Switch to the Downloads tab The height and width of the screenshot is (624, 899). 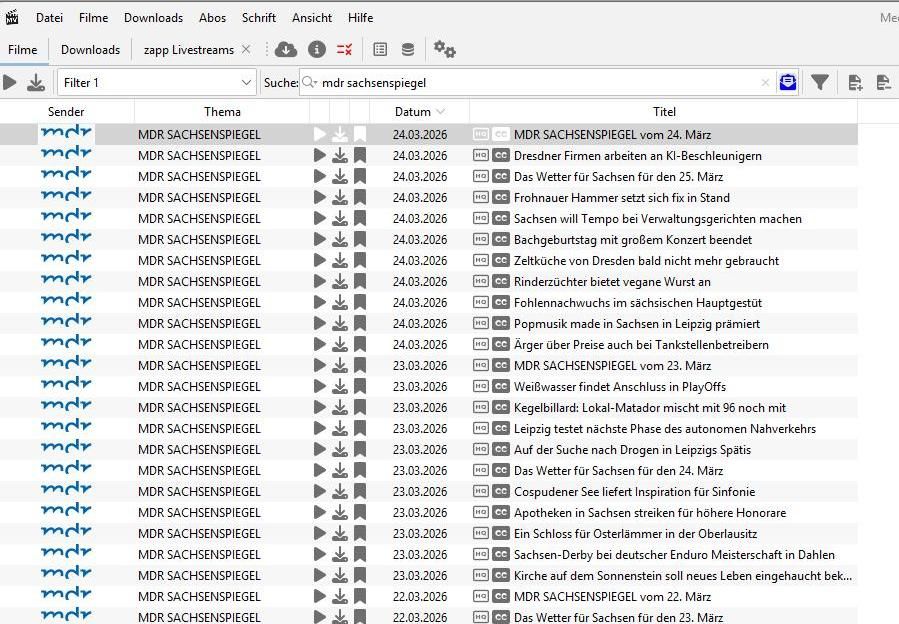[91, 50]
